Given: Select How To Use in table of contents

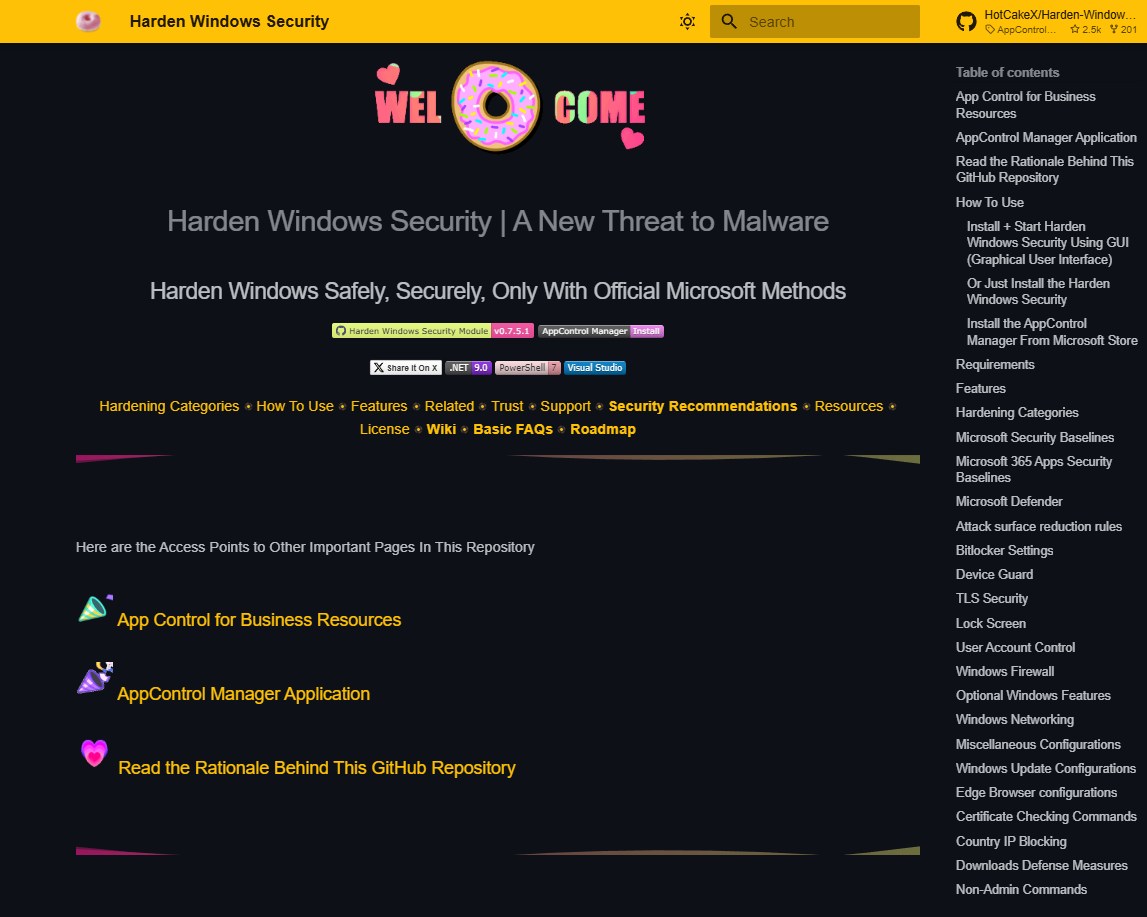Looking at the screenshot, I should [x=989, y=203].
